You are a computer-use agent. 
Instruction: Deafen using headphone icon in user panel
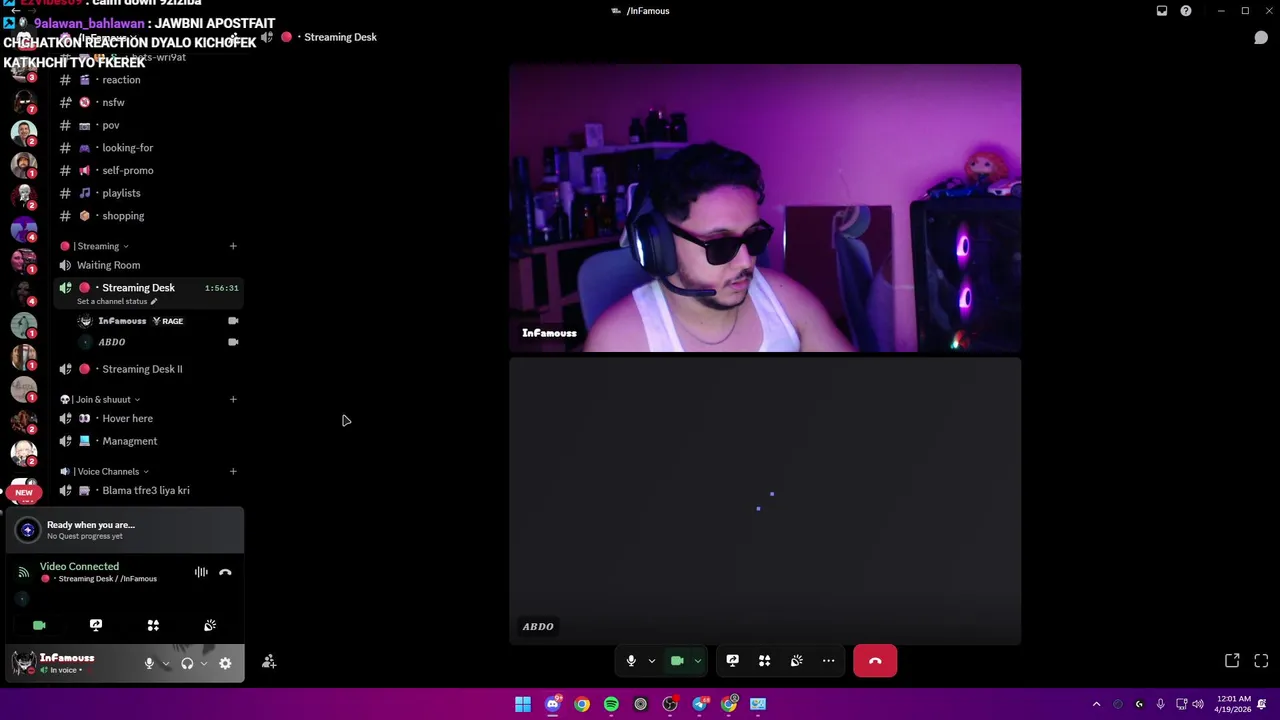187,663
